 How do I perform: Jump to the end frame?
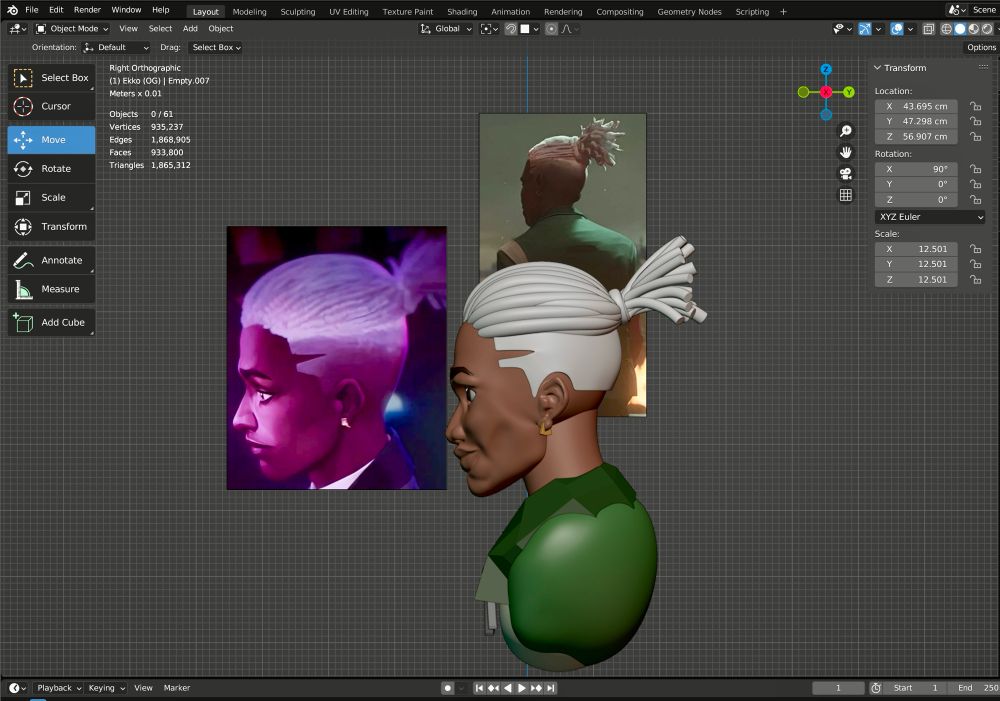point(551,688)
